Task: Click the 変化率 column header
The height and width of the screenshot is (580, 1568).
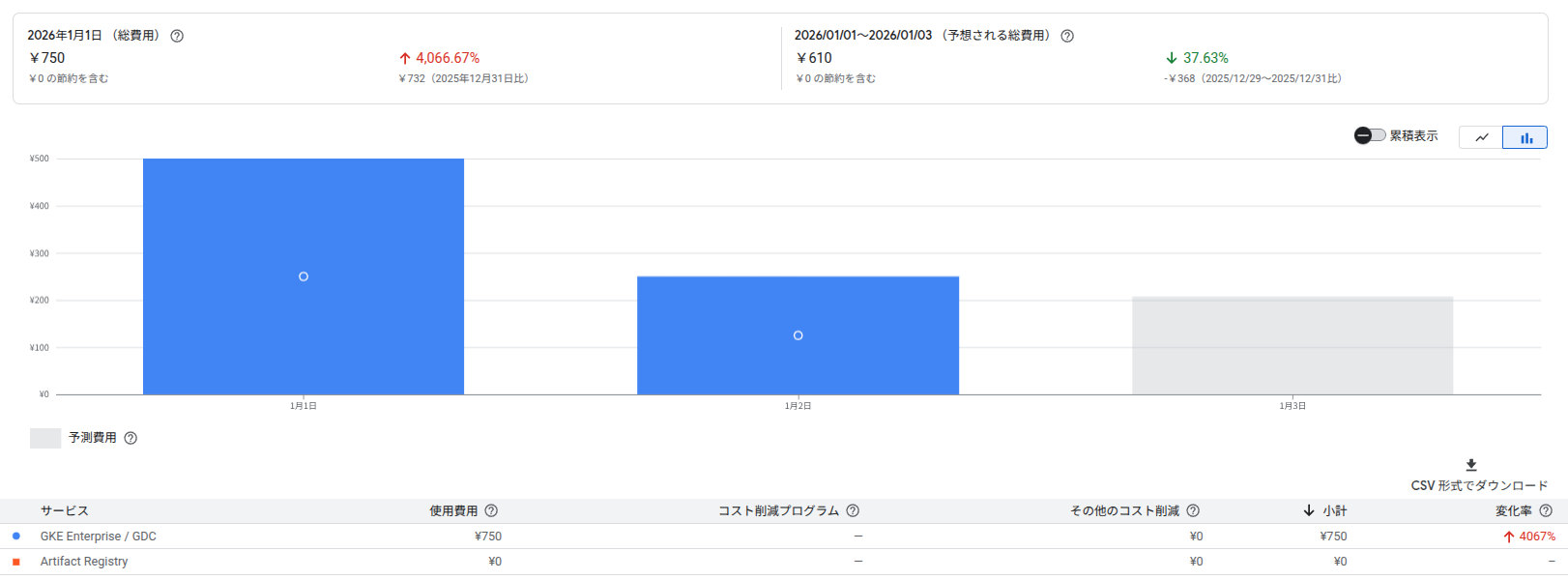Action: point(1513,510)
